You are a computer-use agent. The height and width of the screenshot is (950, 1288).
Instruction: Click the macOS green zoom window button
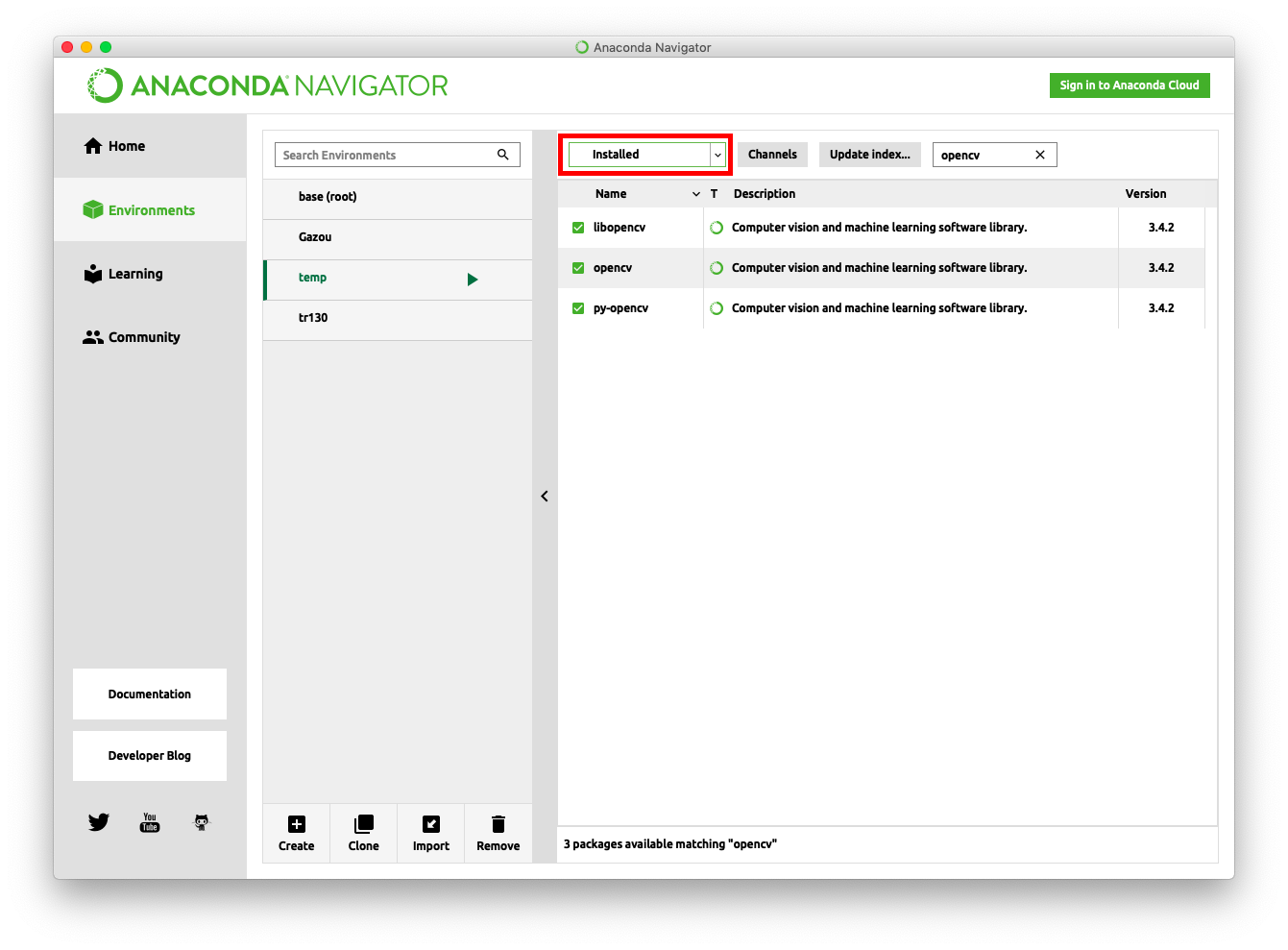pos(106,47)
